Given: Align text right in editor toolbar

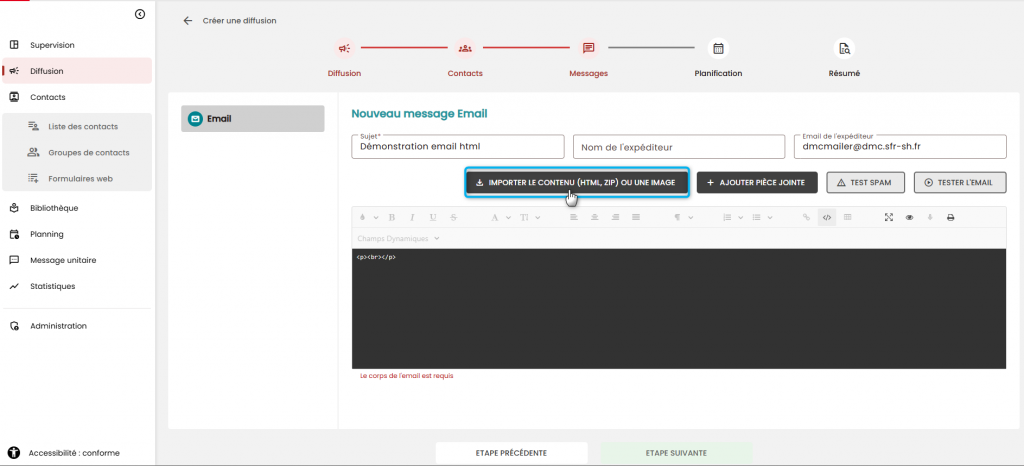Looking at the screenshot, I should click(615, 217).
